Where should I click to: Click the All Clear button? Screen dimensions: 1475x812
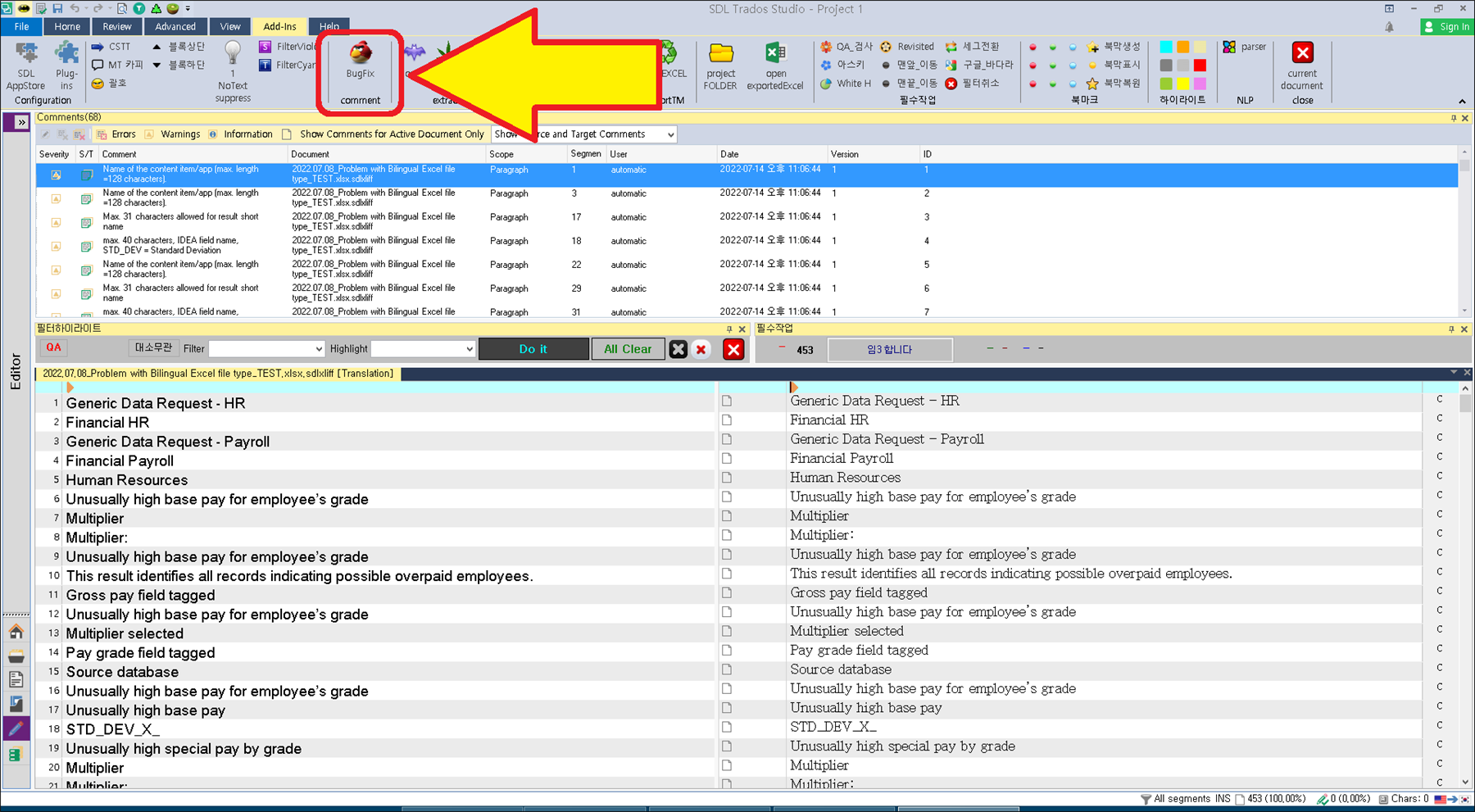pos(628,349)
